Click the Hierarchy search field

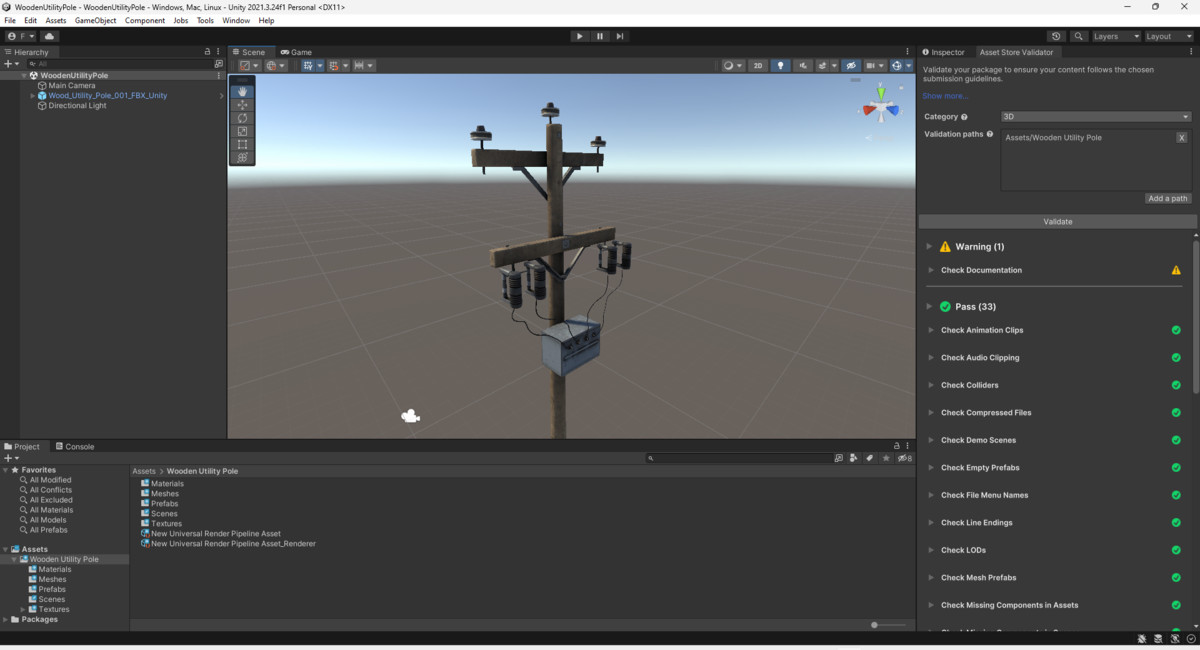(118, 64)
